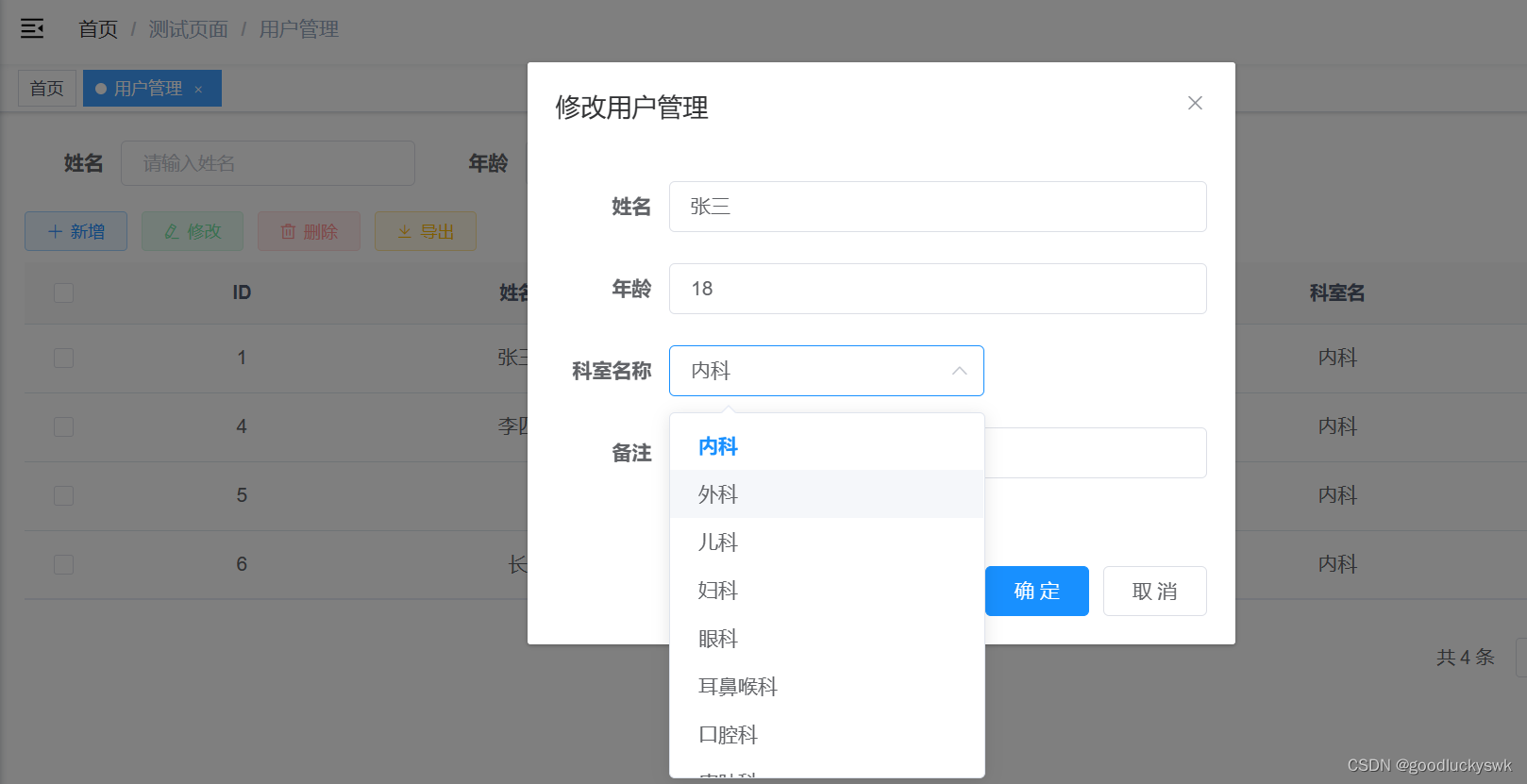Close the 修改用户管理 dialog with X icon
Screen dimensions: 1527x784
click(1195, 103)
